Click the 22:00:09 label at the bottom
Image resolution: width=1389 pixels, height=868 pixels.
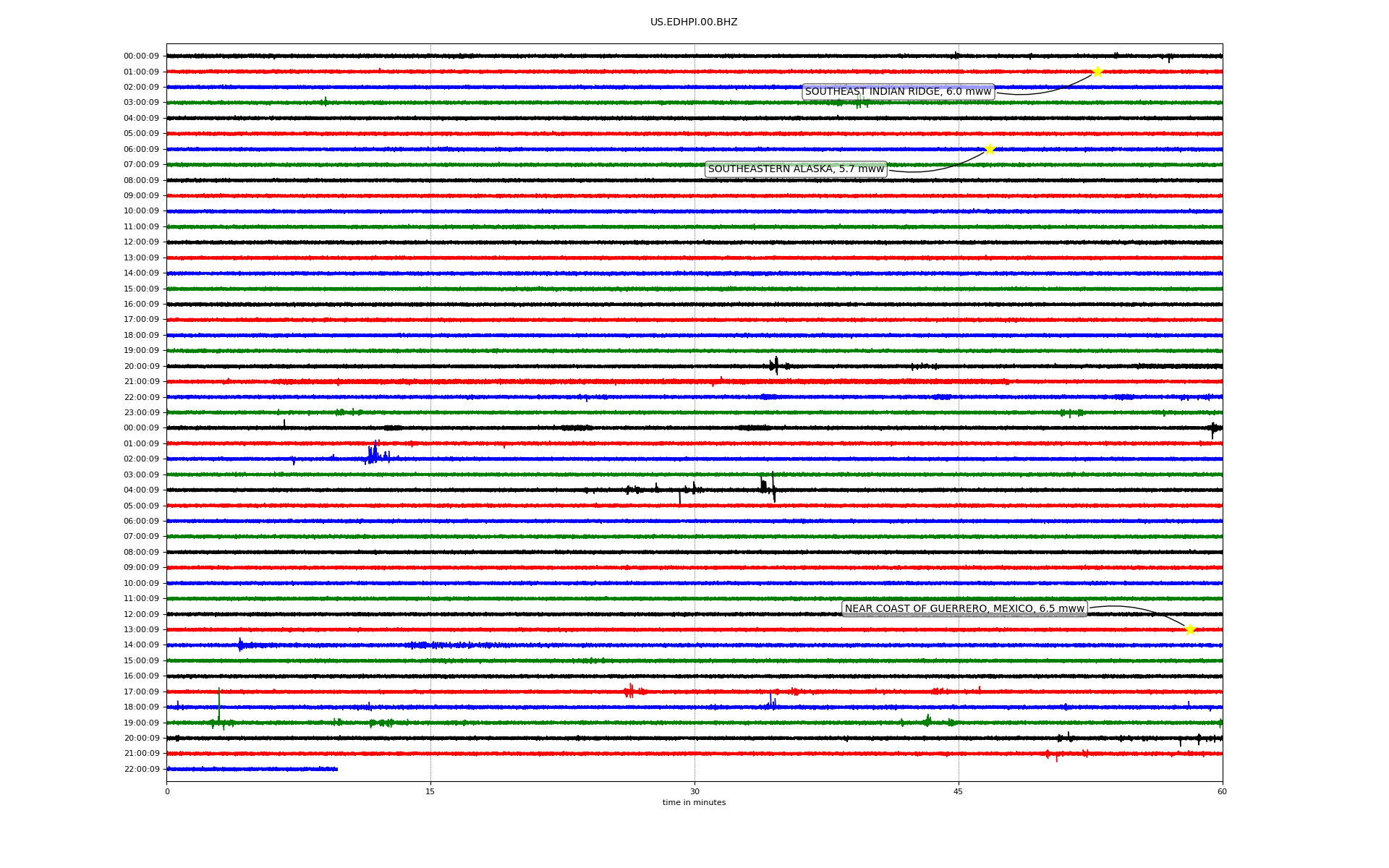coord(141,770)
